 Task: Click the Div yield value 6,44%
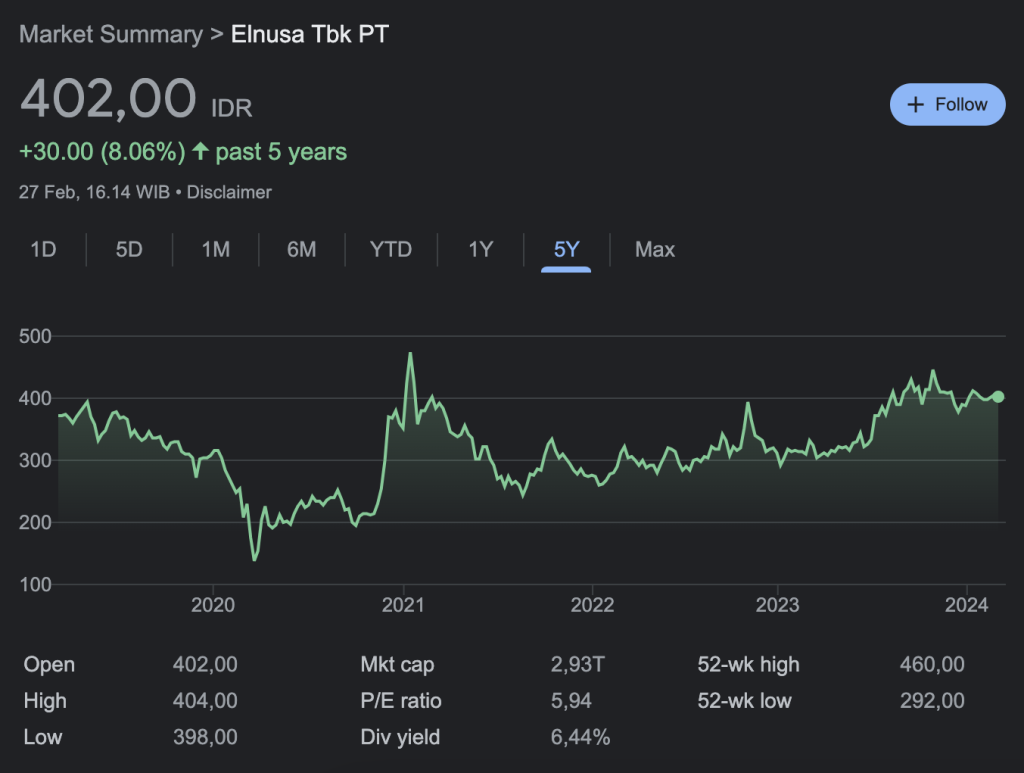point(581,738)
